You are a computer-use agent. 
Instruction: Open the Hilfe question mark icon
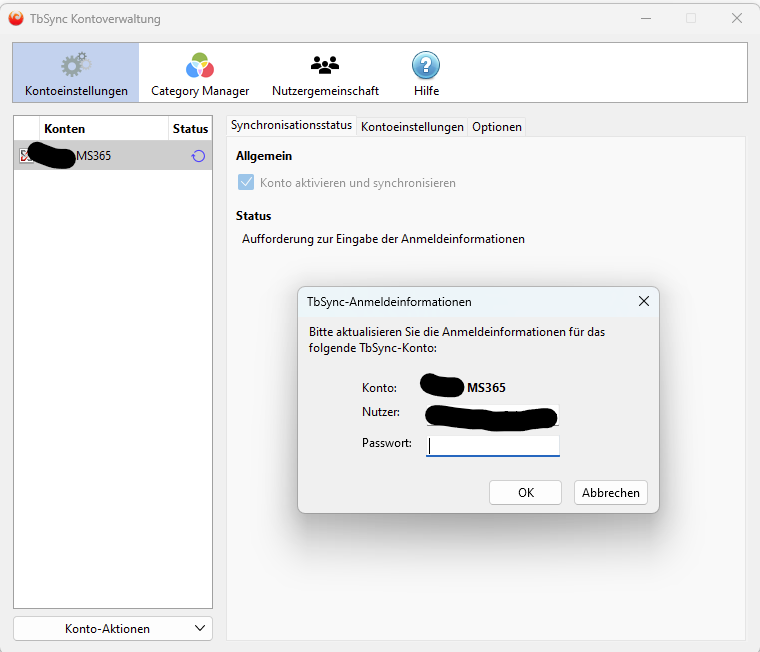pos(426,65)
